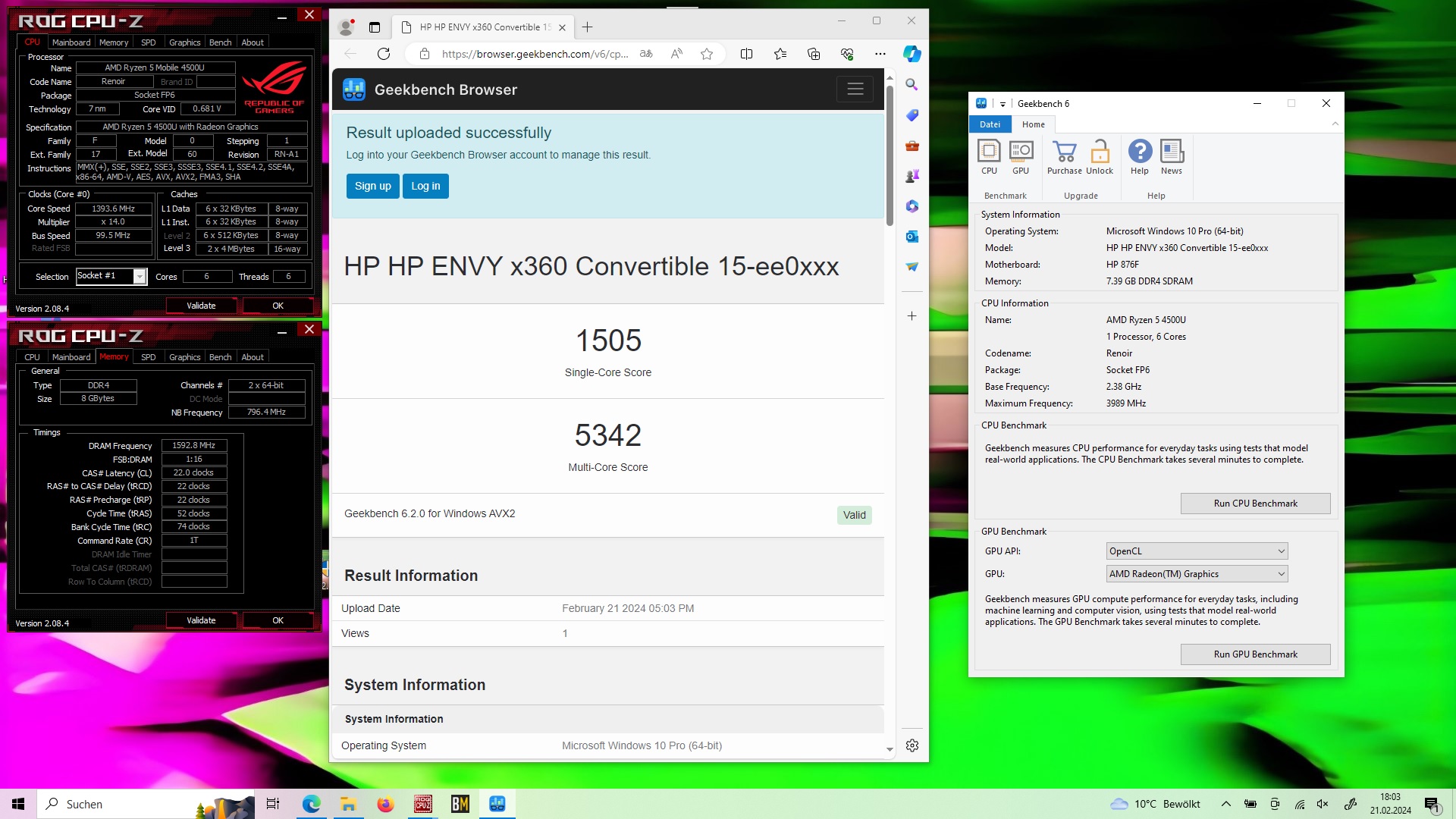1456x819 pixels.
Task: Open the notification center icon
Action: click(1432, 804)
